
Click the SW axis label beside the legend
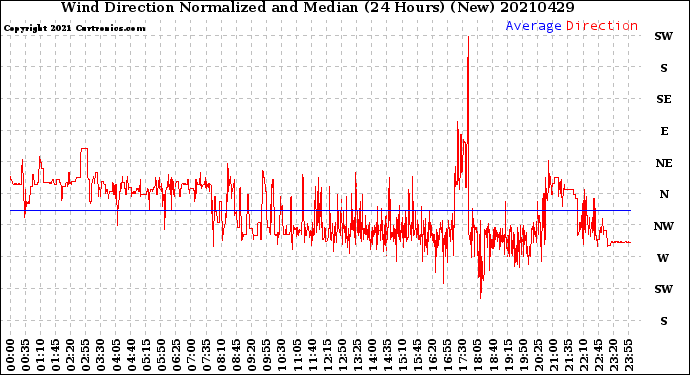(664, 36)
